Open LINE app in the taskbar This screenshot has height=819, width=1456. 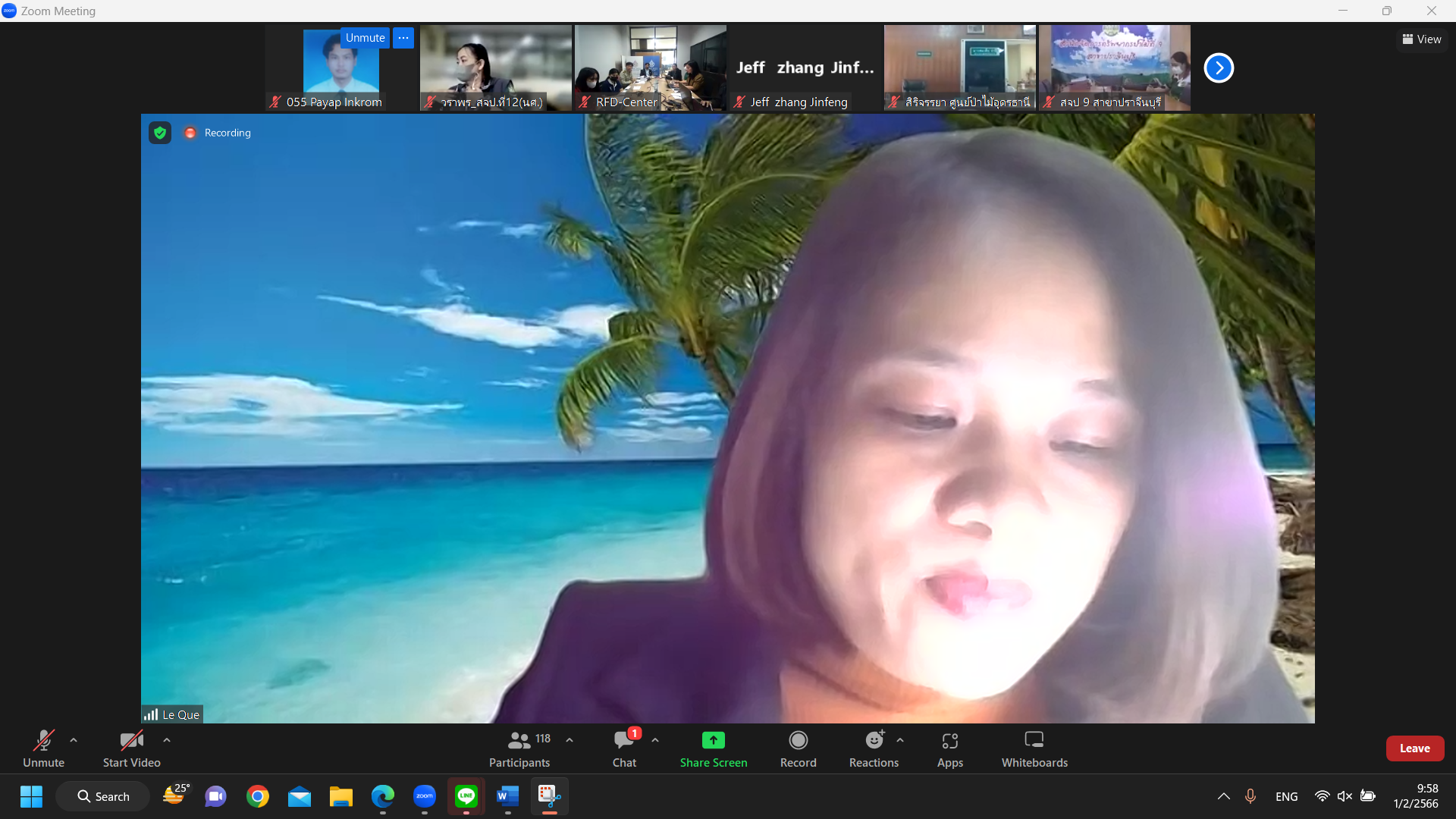466,796
